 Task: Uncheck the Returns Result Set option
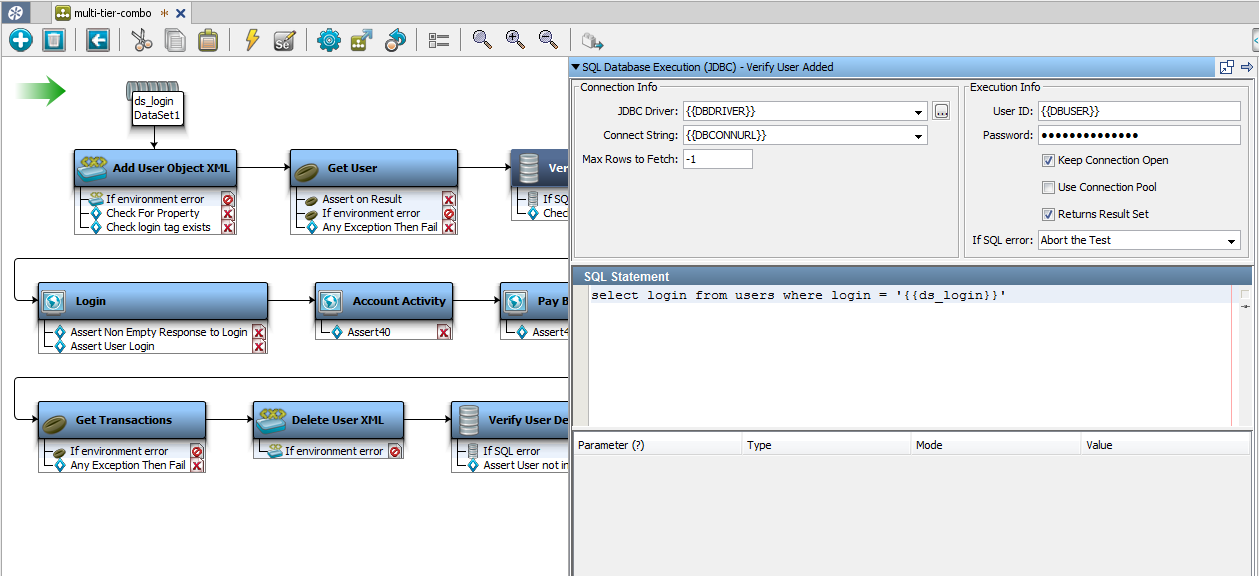(1048, 214)
